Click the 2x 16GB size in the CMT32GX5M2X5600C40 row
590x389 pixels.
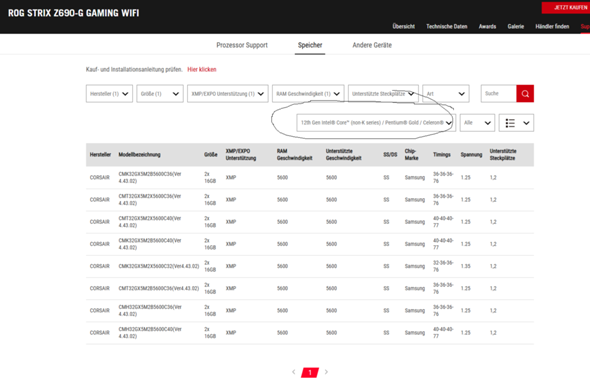pyautogui.click(x=210, y=222)
